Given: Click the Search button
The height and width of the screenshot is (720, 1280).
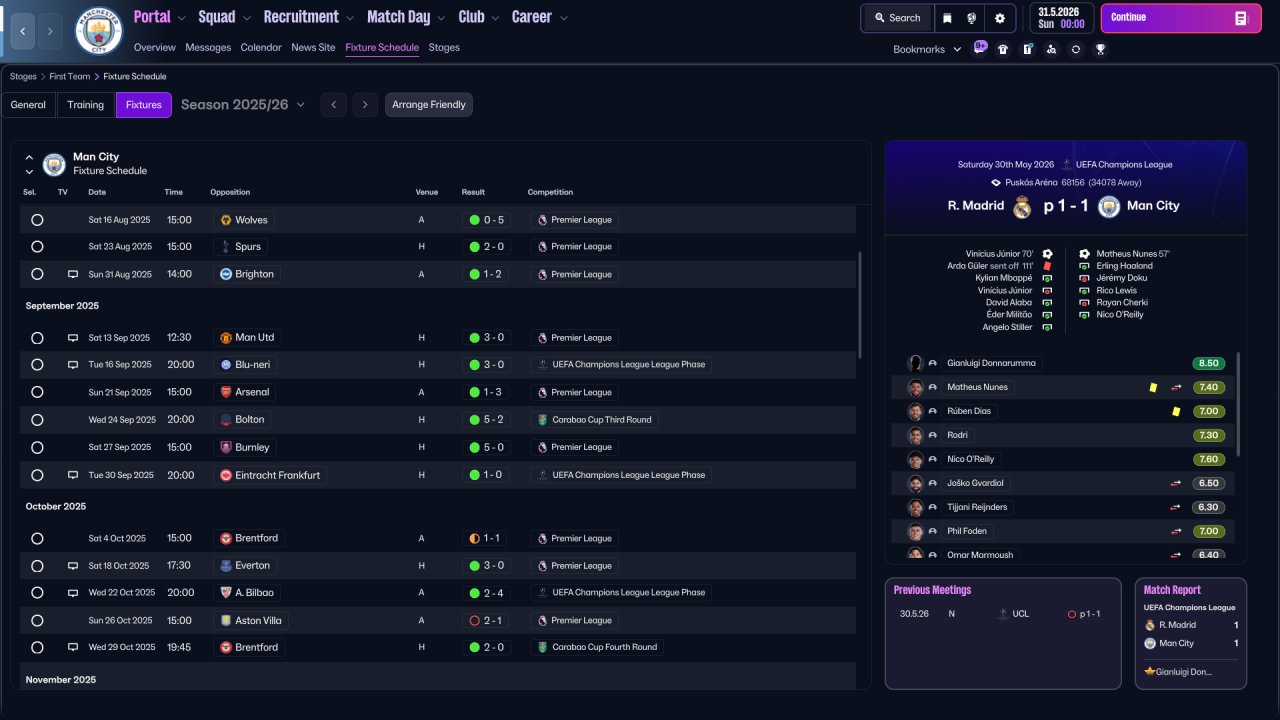Looking at the screenshot, I should point(897,18).
